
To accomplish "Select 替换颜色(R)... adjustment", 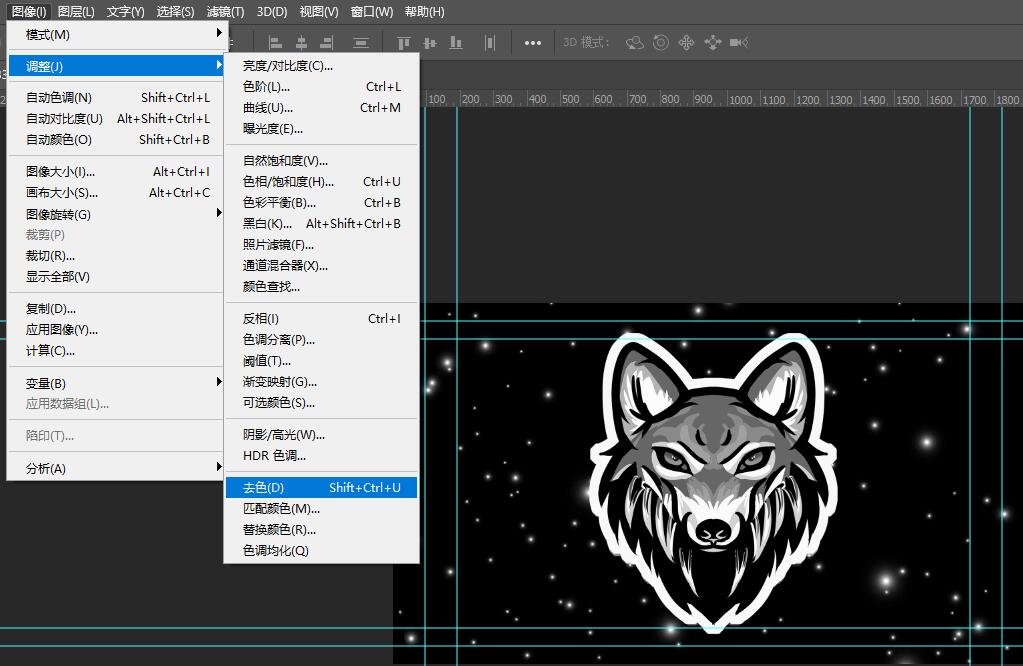I will 322,529.
